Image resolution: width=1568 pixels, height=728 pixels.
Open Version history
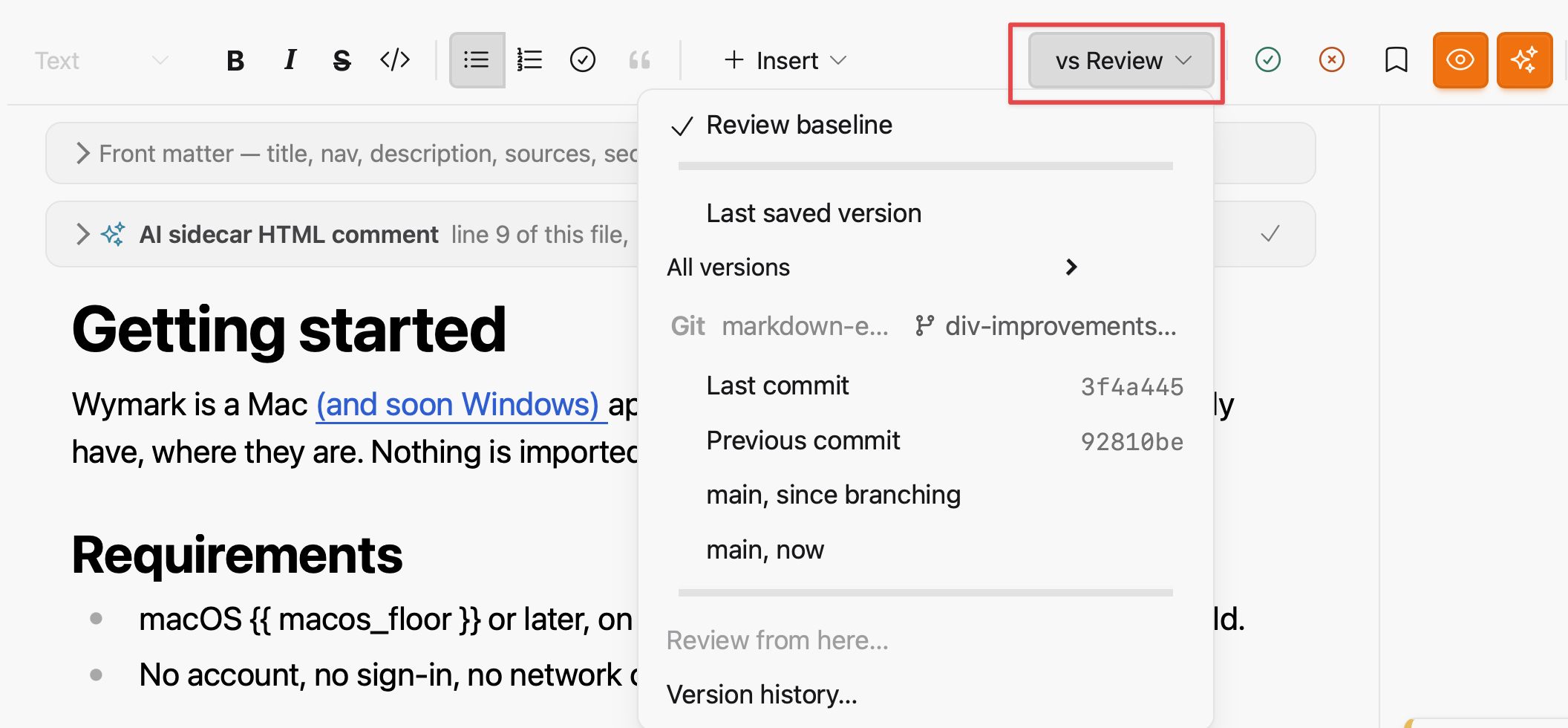pyautogui.click(x=926, y=695)
